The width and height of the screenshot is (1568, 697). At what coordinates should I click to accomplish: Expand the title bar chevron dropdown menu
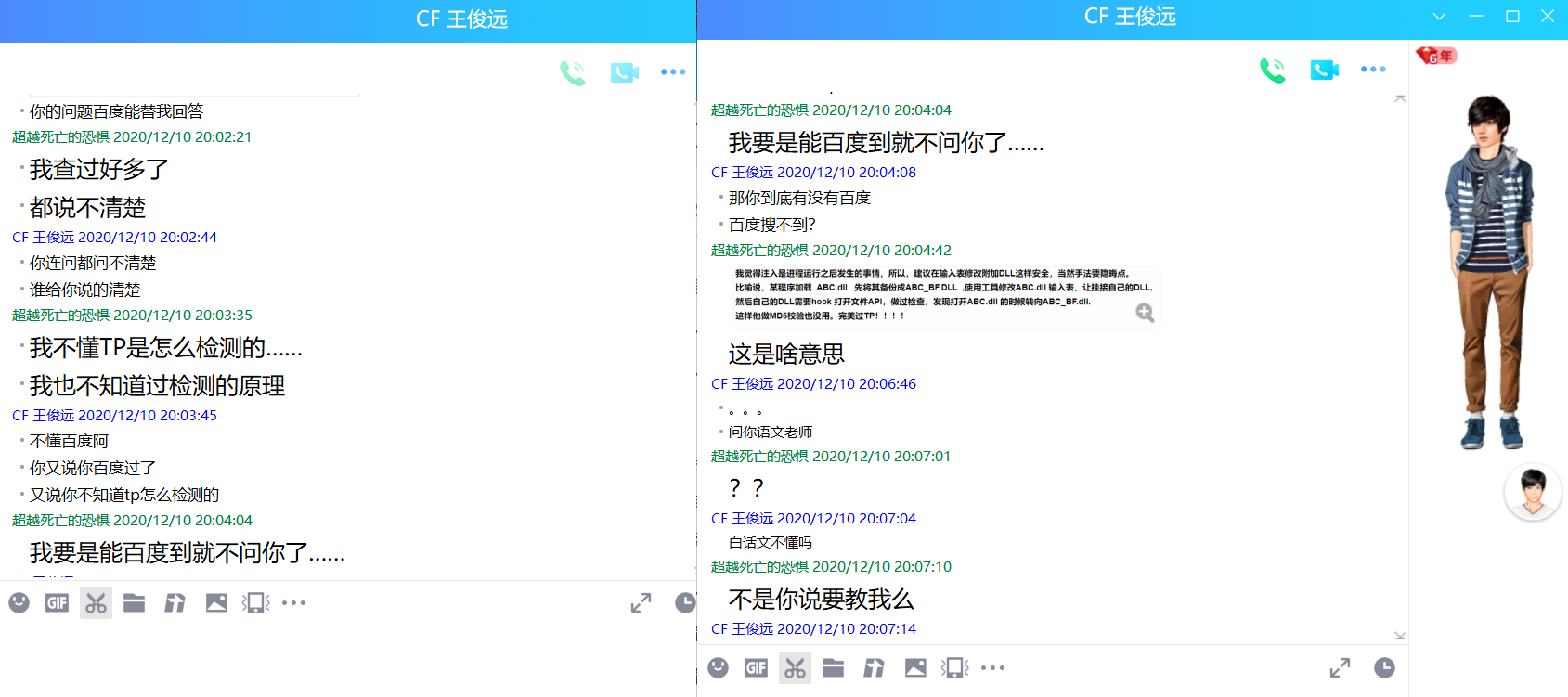coord(1439,17)
